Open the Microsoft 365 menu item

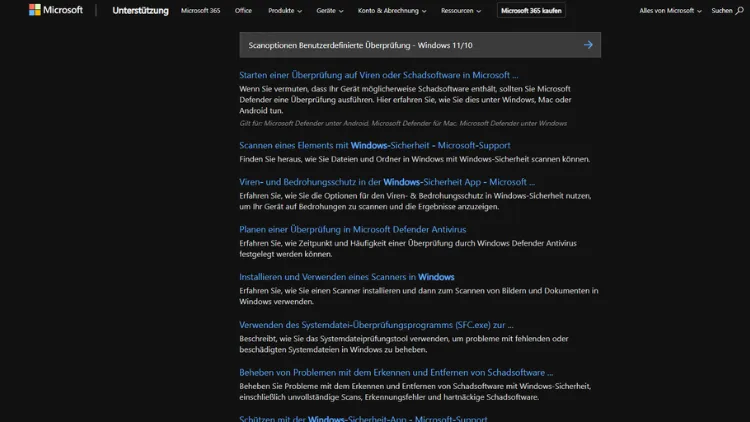200,11
